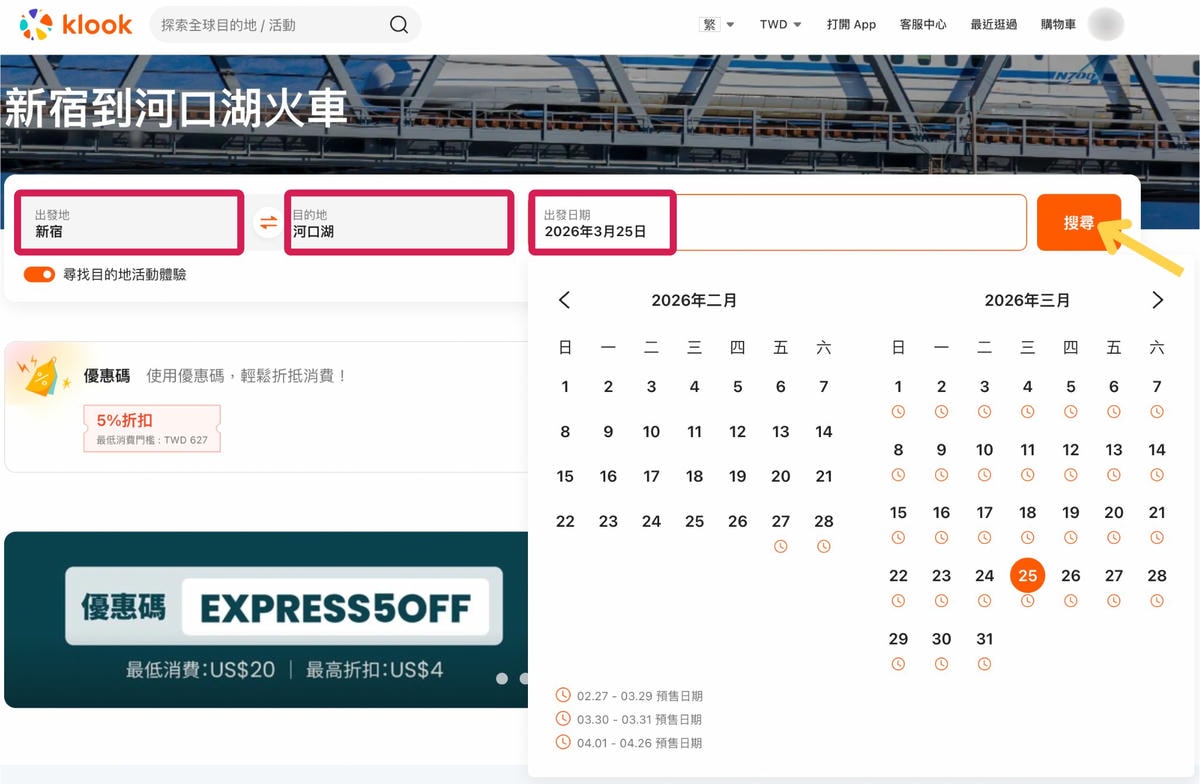Click the 2026年三月 month heading
1200x784 pixels.
point(1027,300)
